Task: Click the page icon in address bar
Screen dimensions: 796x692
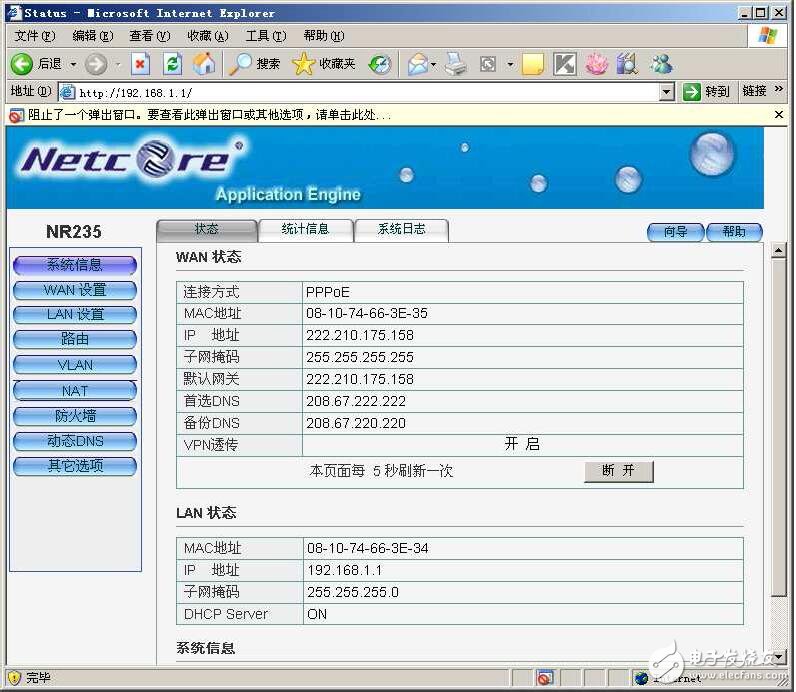Action: [67, 92]
